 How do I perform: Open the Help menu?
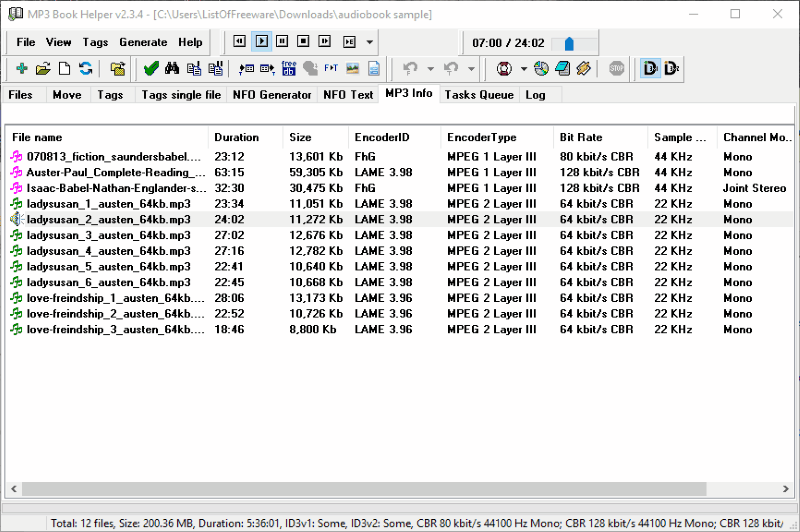190,42
